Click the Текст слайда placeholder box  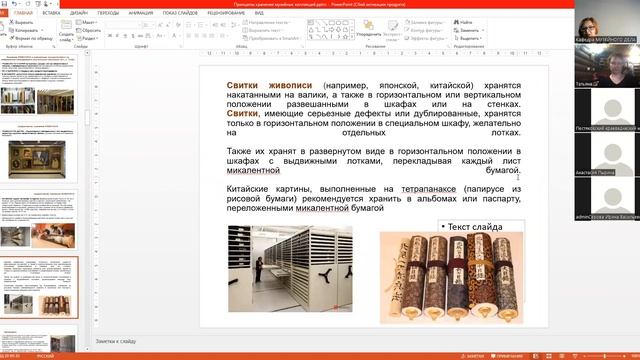tap(481, 227)
